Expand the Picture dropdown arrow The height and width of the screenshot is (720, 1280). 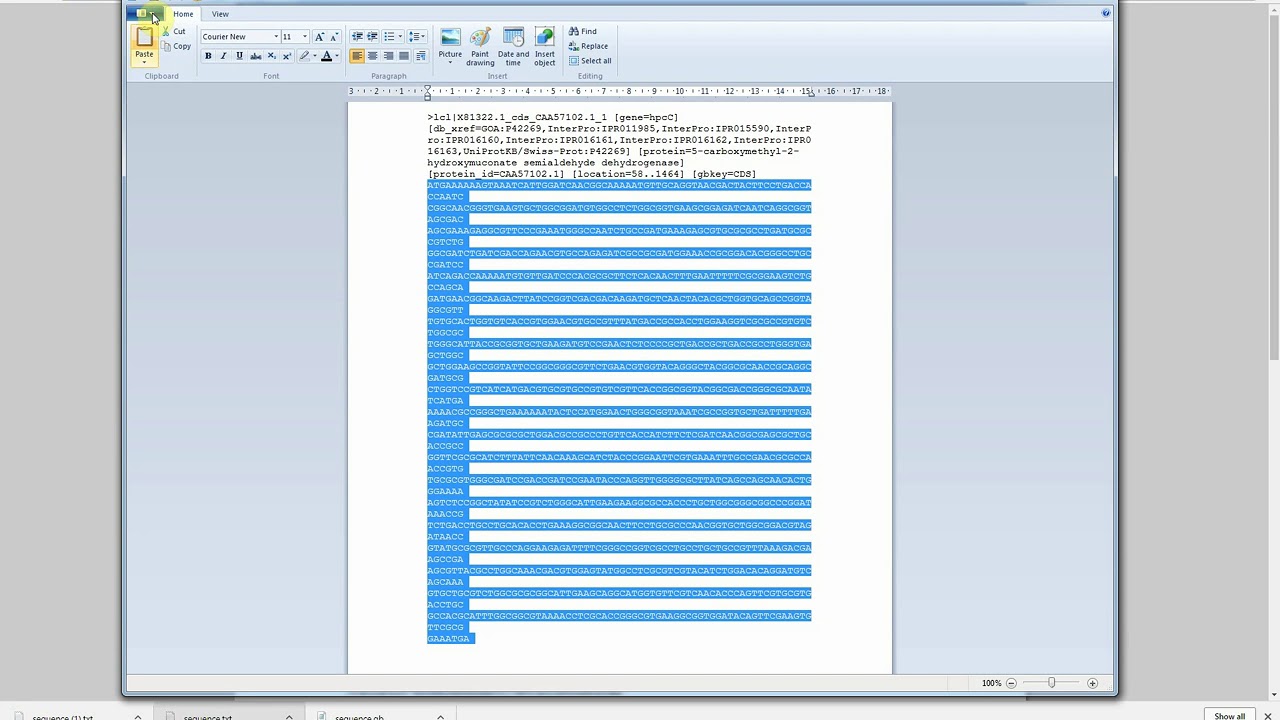450,62
